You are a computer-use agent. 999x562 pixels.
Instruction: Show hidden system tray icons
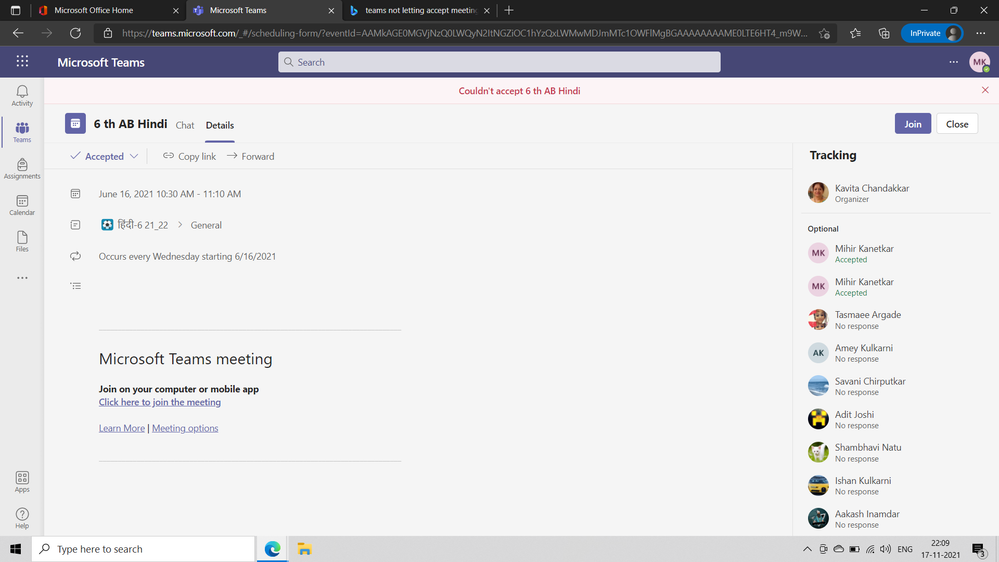tap(807, 549)
